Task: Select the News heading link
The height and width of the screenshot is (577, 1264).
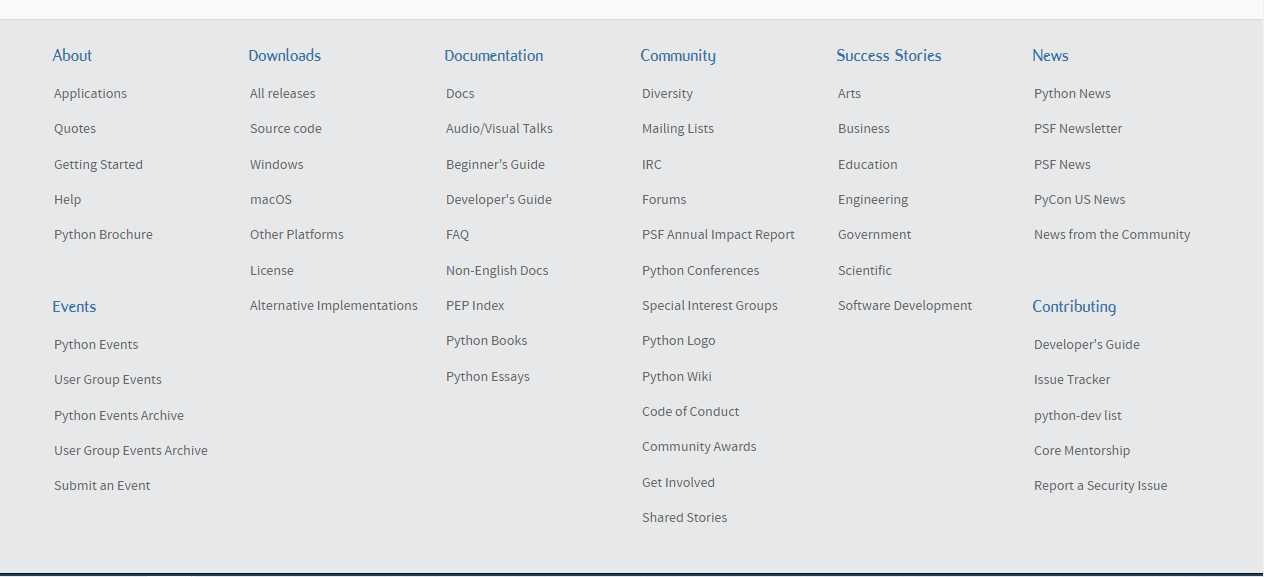Action: 1050,56
